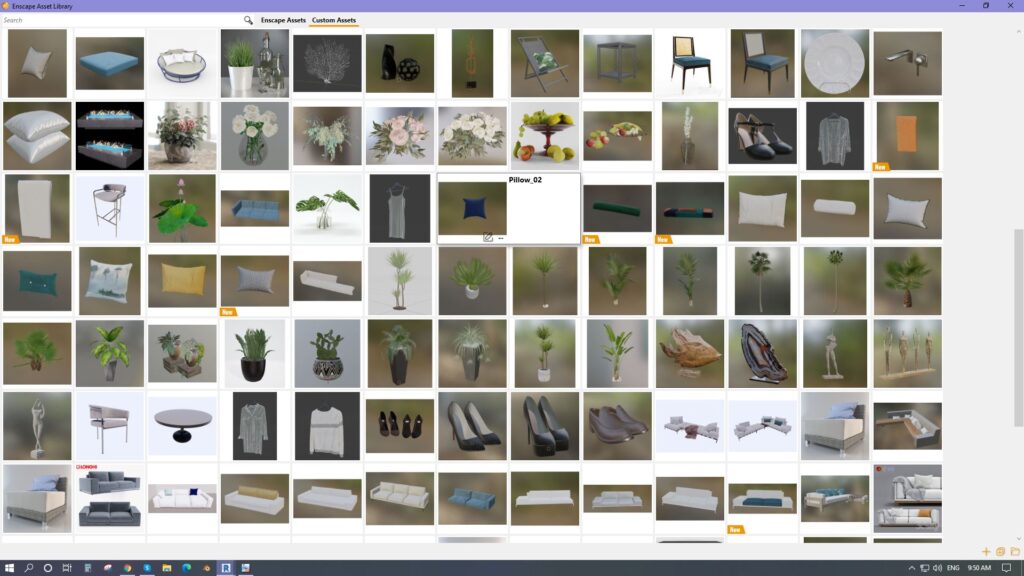Select the Pillow_02 blue pillow thumbnail
This screenshot has width=1024, height=576.
471,208
